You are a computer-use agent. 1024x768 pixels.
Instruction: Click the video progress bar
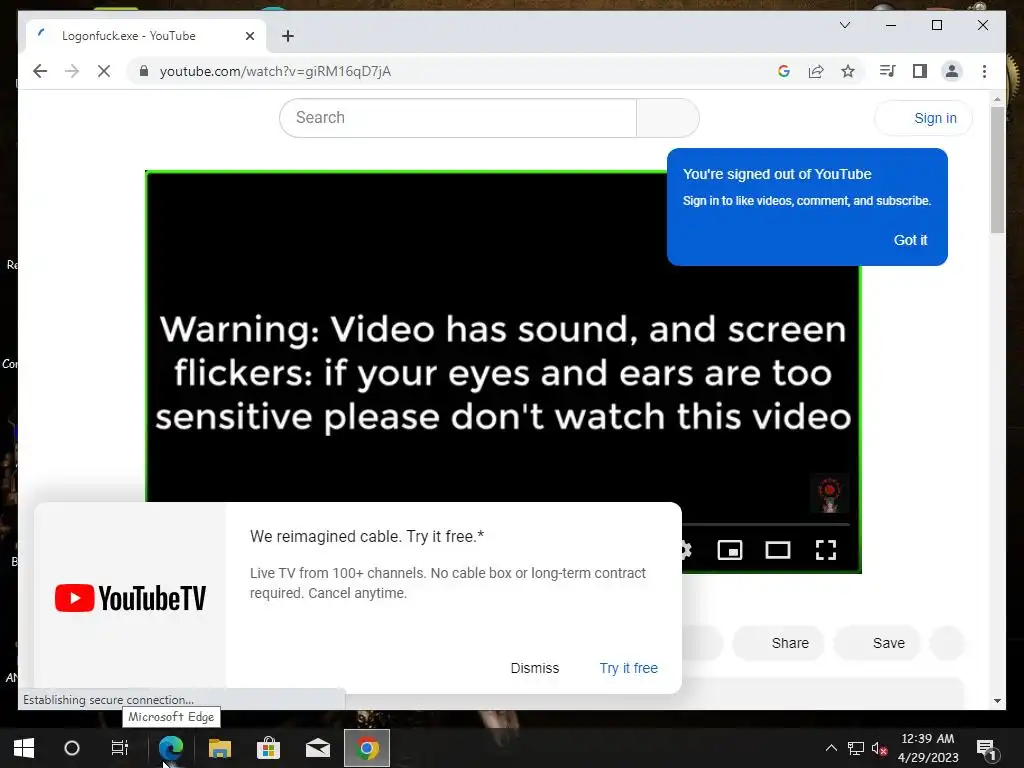click(x=765, y=524)
